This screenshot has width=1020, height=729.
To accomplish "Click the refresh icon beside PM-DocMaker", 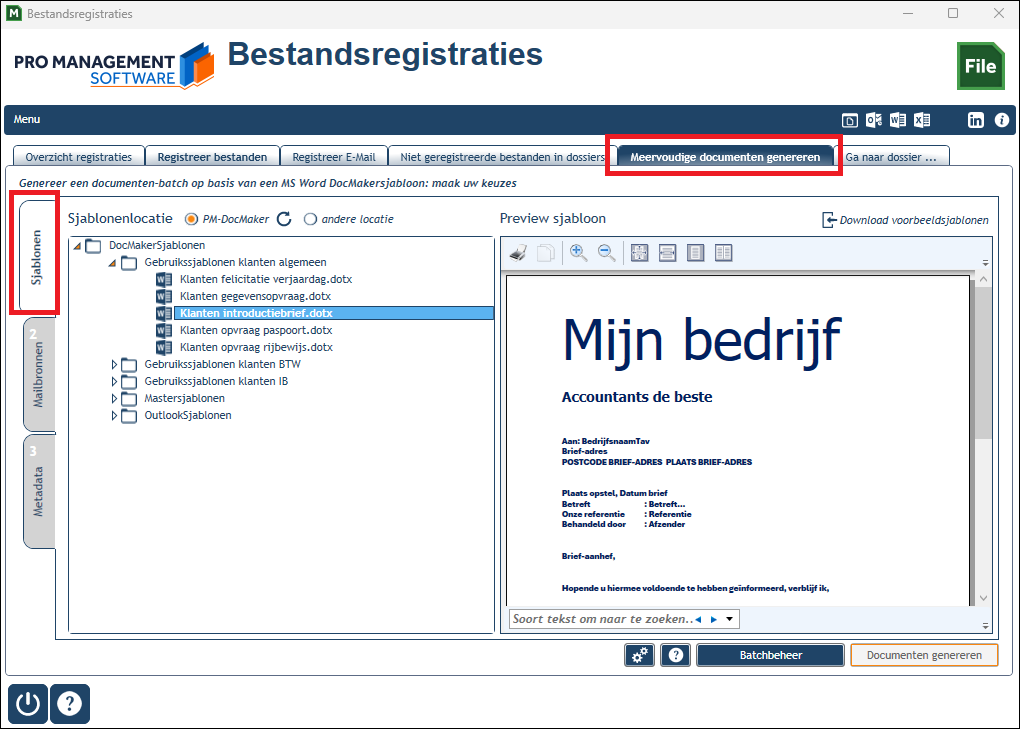I will [x=284, y=219].
